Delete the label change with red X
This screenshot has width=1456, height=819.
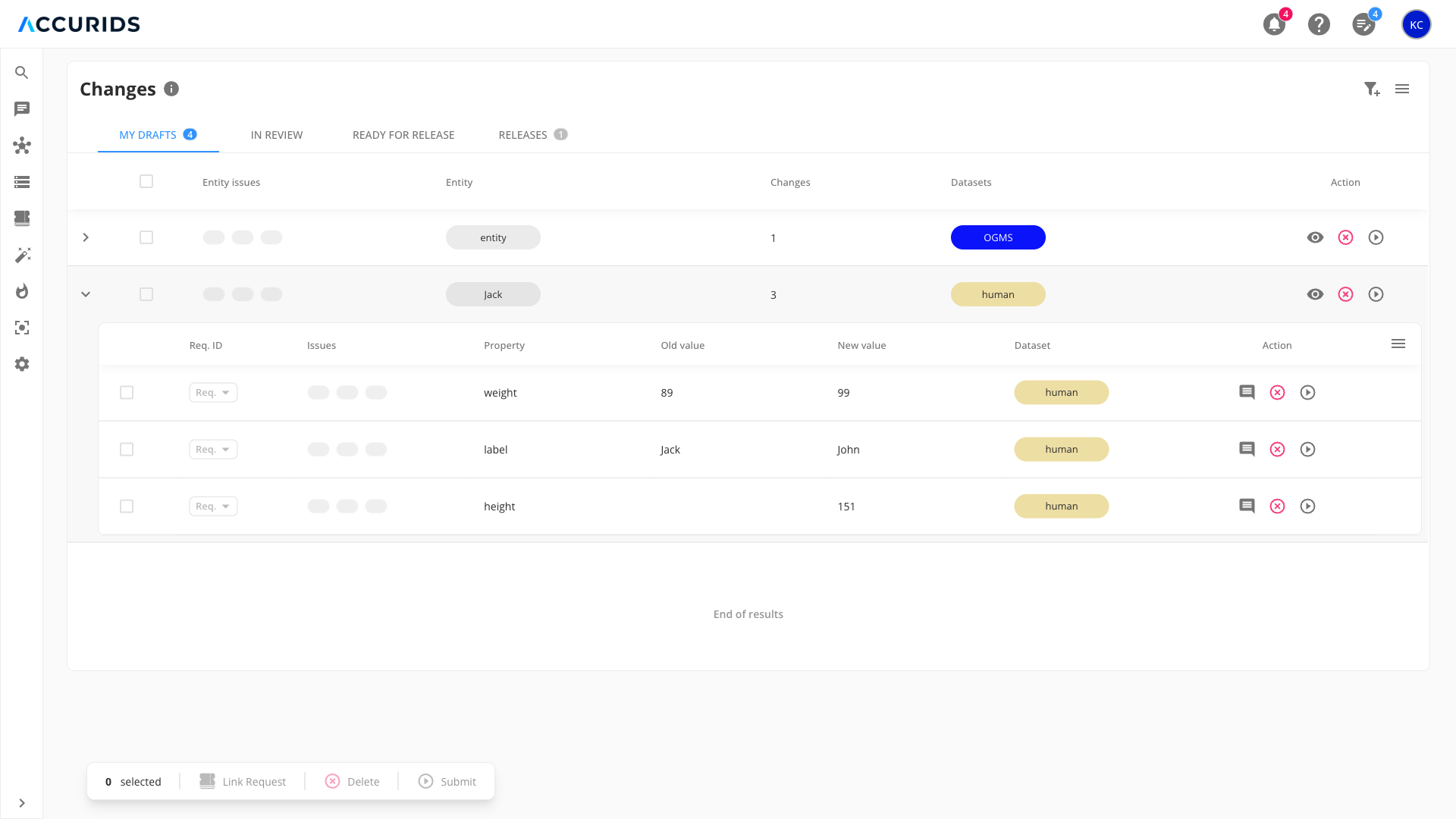tap(1277, 449)
